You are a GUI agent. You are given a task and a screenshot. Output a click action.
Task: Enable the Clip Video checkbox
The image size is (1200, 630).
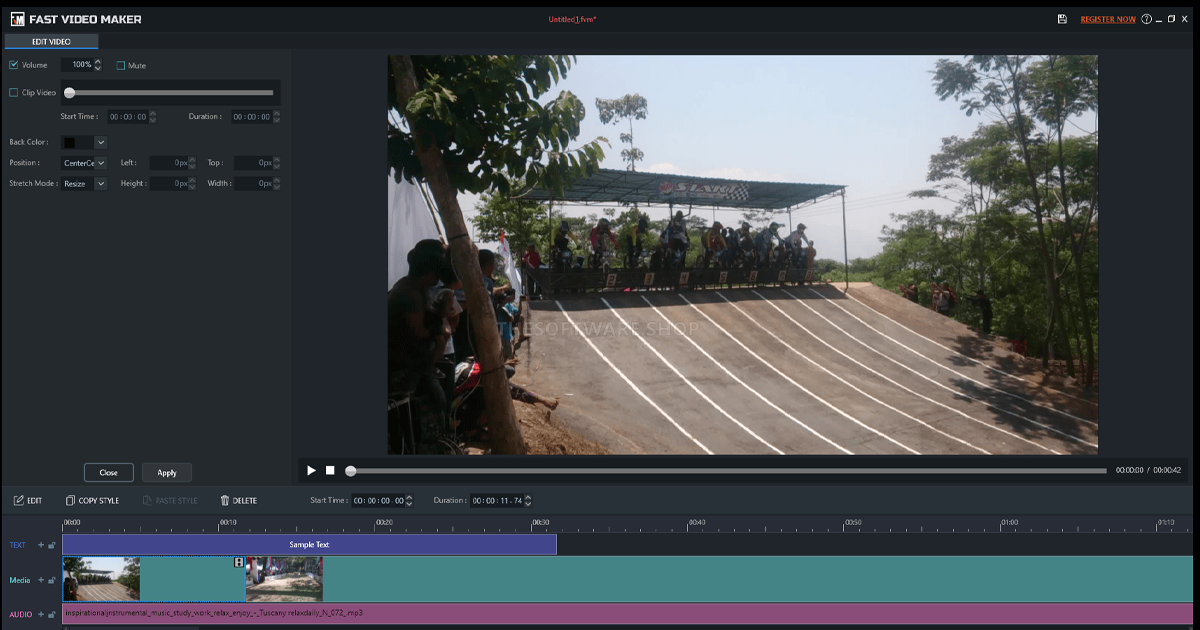tap(13, 92)
